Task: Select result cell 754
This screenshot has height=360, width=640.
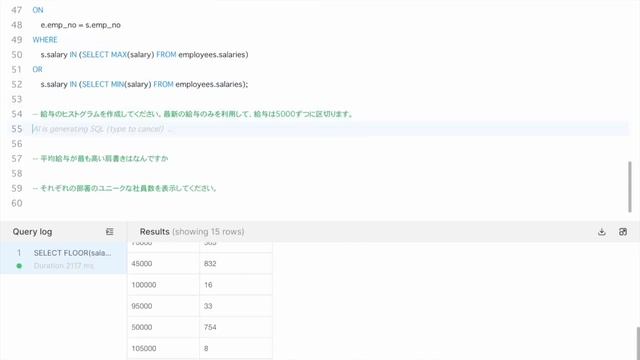Action: (x=236, y=327)
